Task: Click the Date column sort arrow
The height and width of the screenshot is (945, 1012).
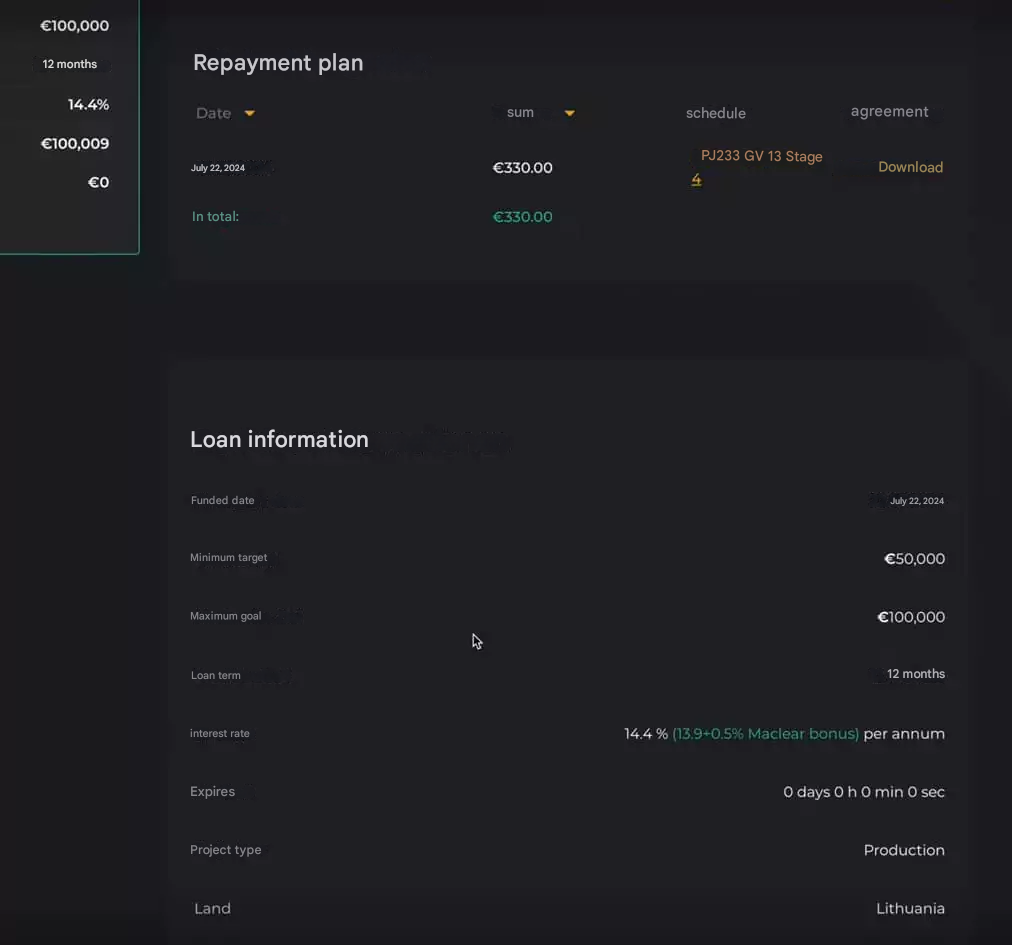Action: 250,113
